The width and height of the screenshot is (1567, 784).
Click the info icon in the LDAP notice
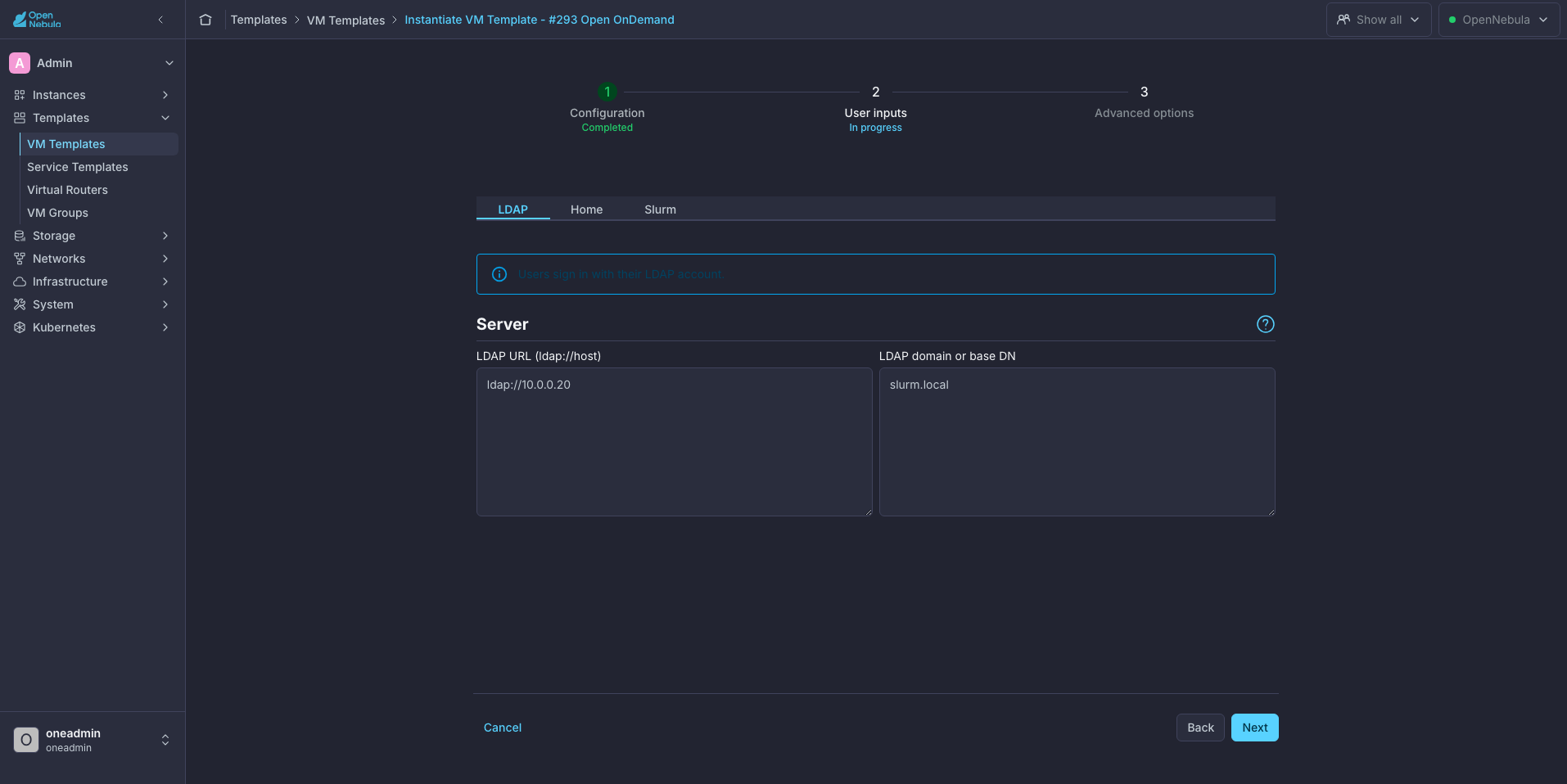pos(499,274)
